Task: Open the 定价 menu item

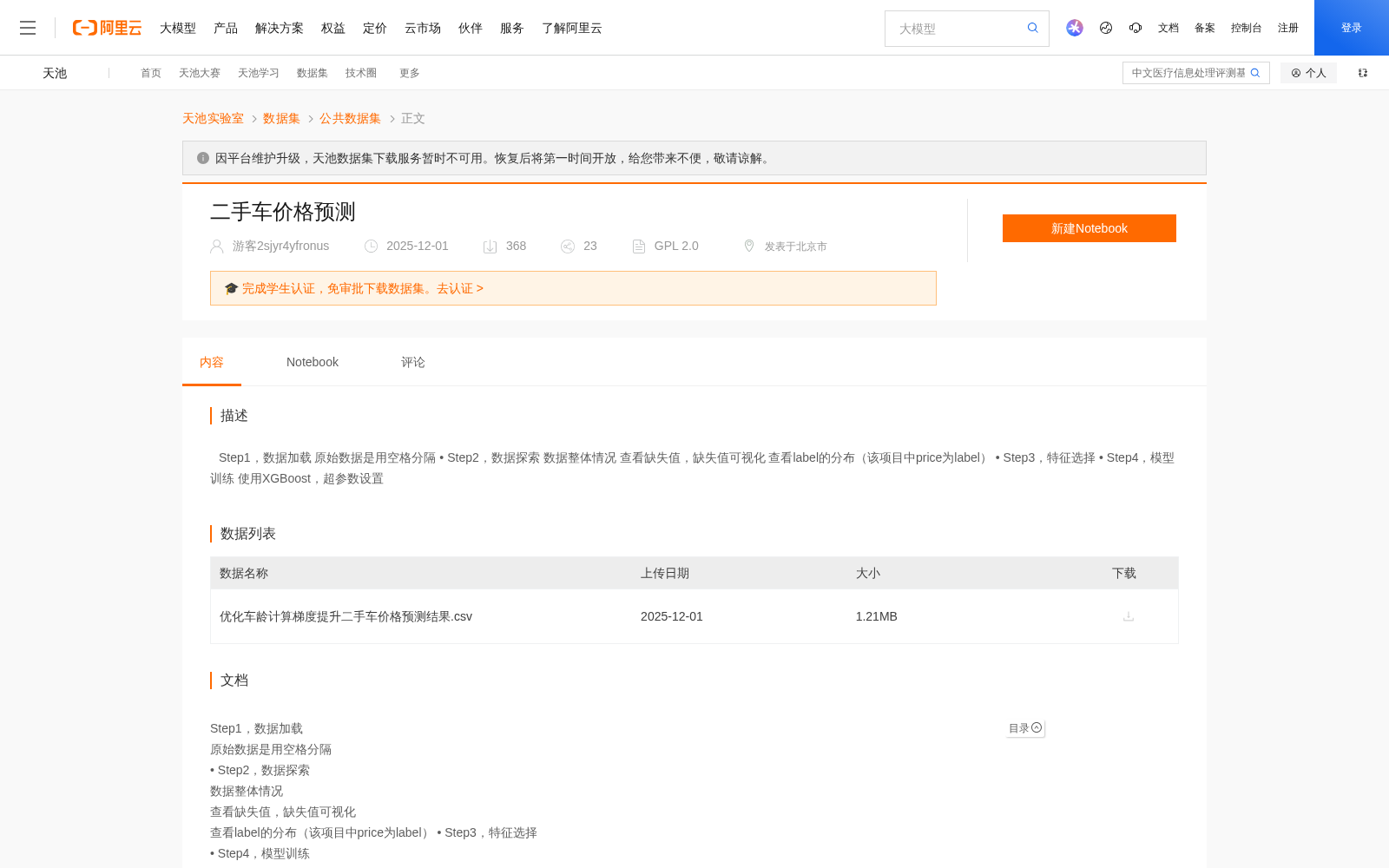Action: point(375,28)
